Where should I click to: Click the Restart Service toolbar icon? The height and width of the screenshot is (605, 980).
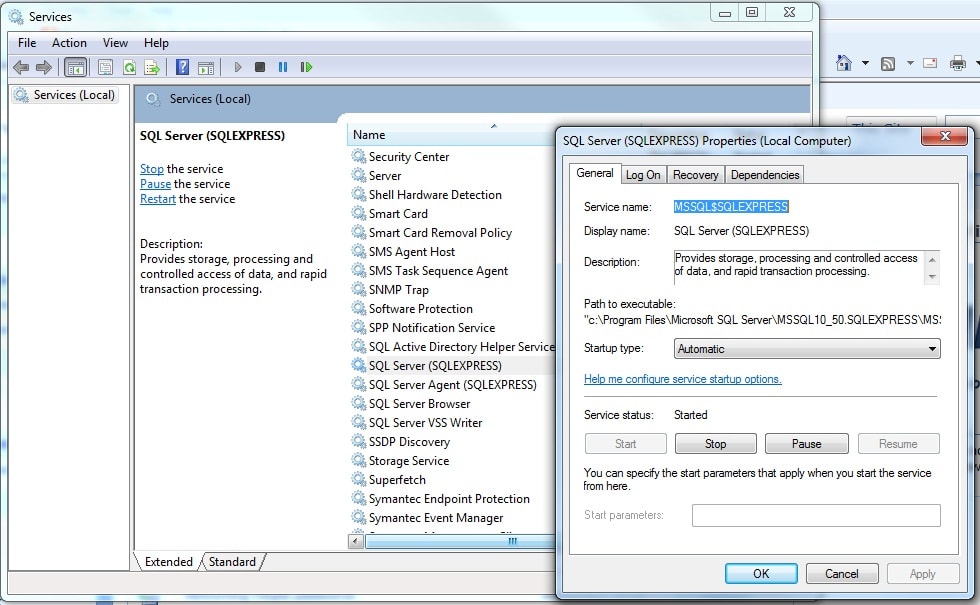coord(306,67)
